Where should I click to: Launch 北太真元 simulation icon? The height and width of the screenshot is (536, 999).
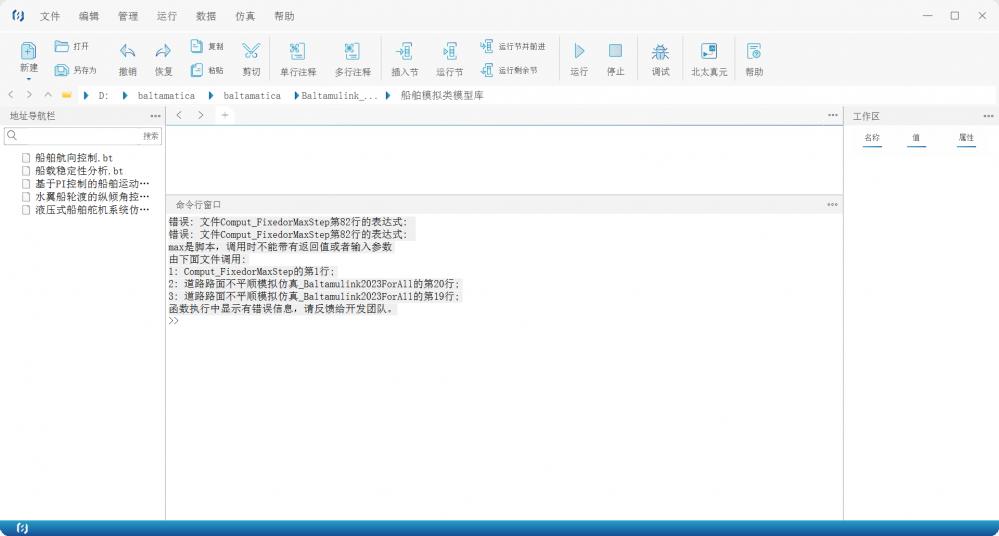tap(709, 51)
